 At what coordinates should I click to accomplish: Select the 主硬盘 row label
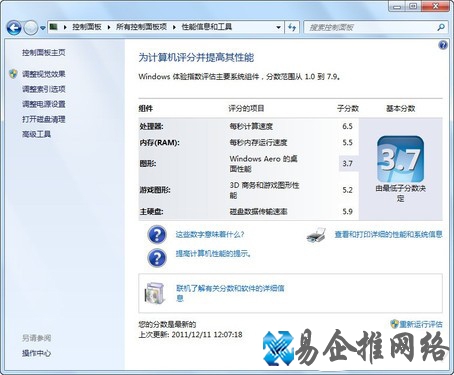click(151, 211)
